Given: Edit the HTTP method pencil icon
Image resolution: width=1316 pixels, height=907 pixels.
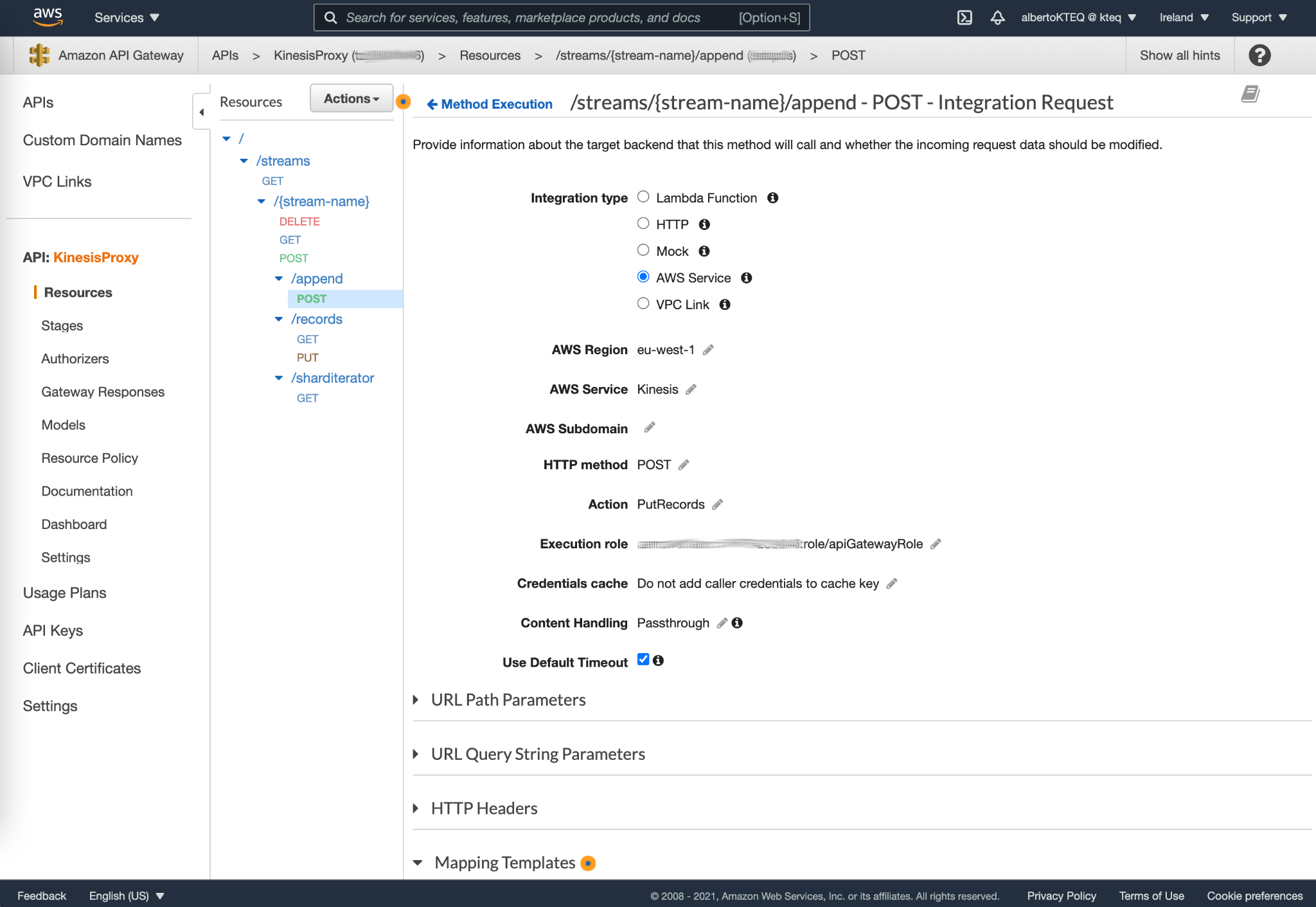Looking at the screenshot, I should [684, 465].
